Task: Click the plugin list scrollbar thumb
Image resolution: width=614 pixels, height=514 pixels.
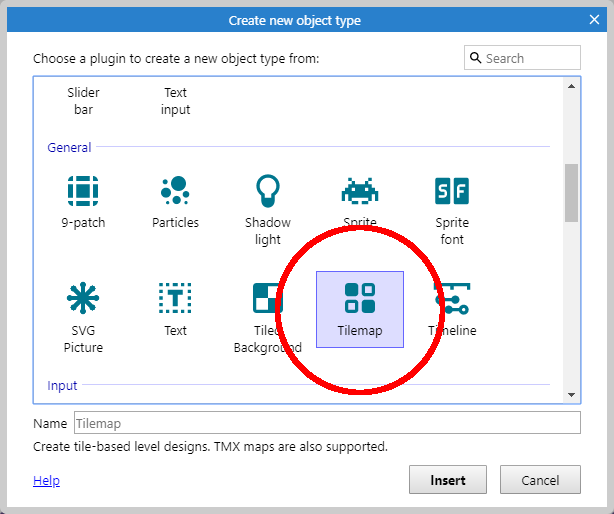Action: [x=571, y=192]
